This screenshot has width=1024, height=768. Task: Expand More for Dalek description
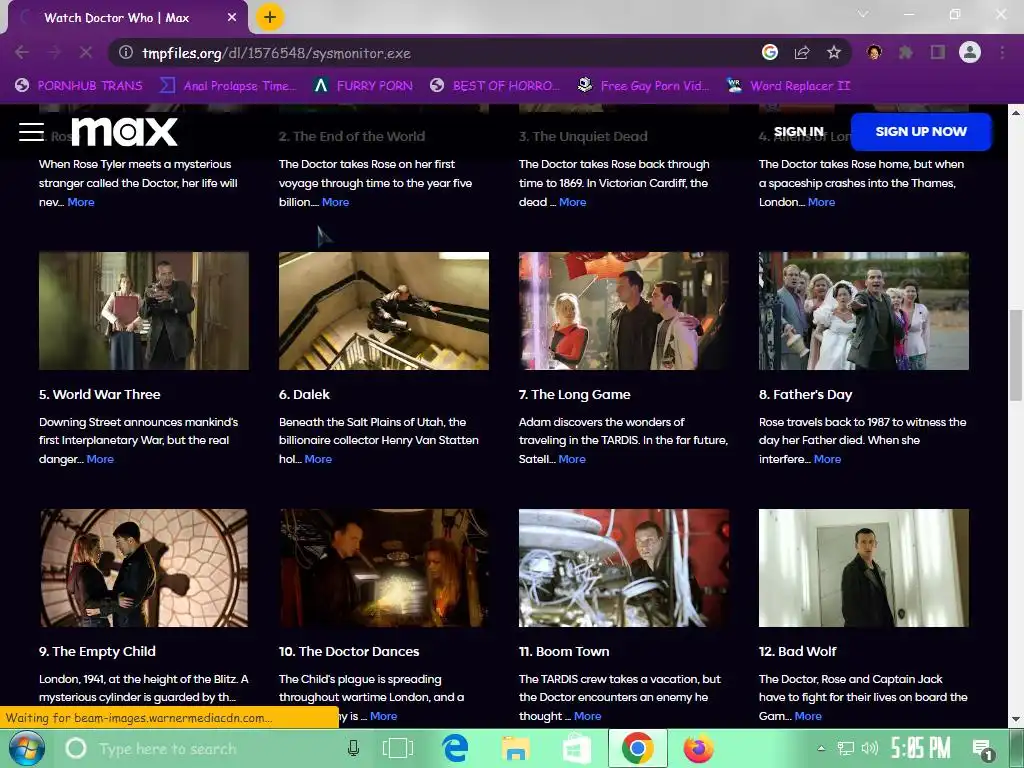point(318,459)
